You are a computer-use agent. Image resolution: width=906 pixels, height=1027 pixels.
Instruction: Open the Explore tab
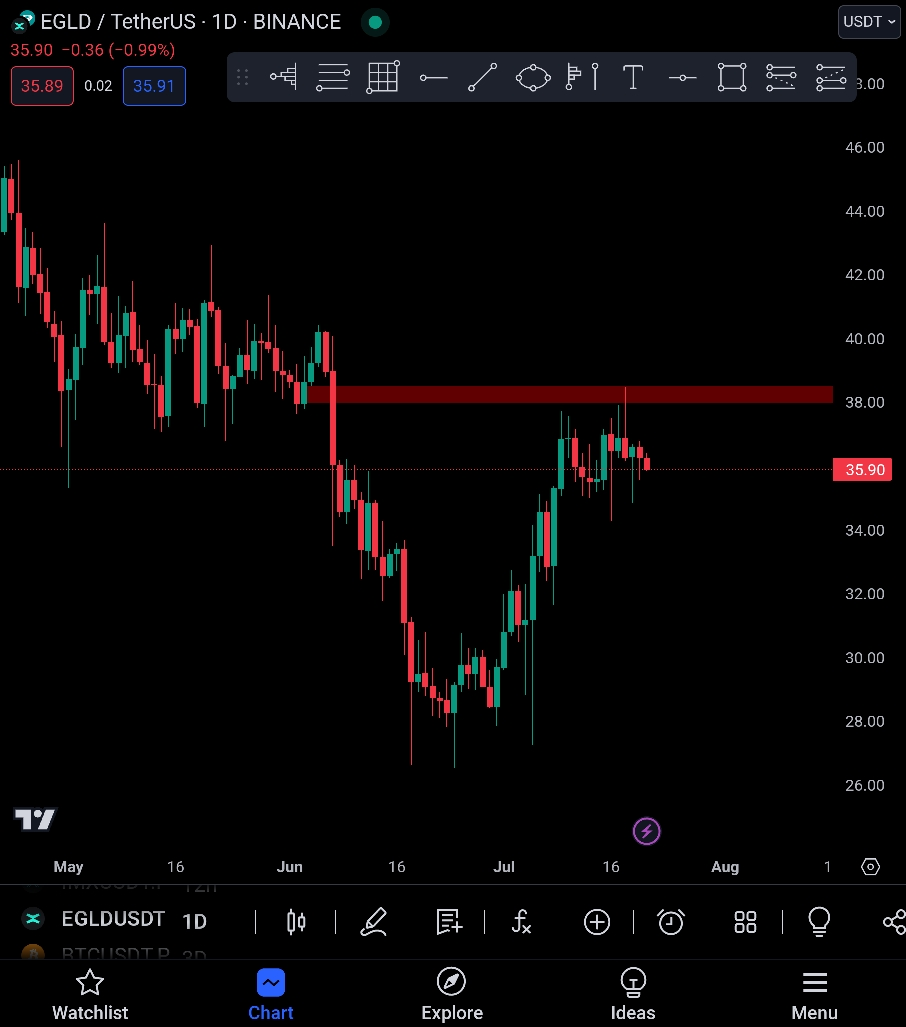click(x=452, y=994)
